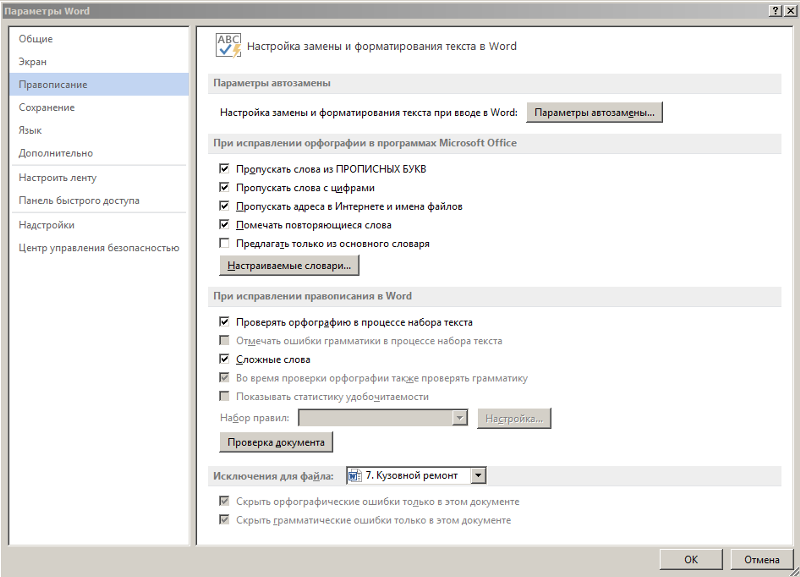Click the Отмена button
This screenshot has width=800, height=577.
[x=762, y=560]
